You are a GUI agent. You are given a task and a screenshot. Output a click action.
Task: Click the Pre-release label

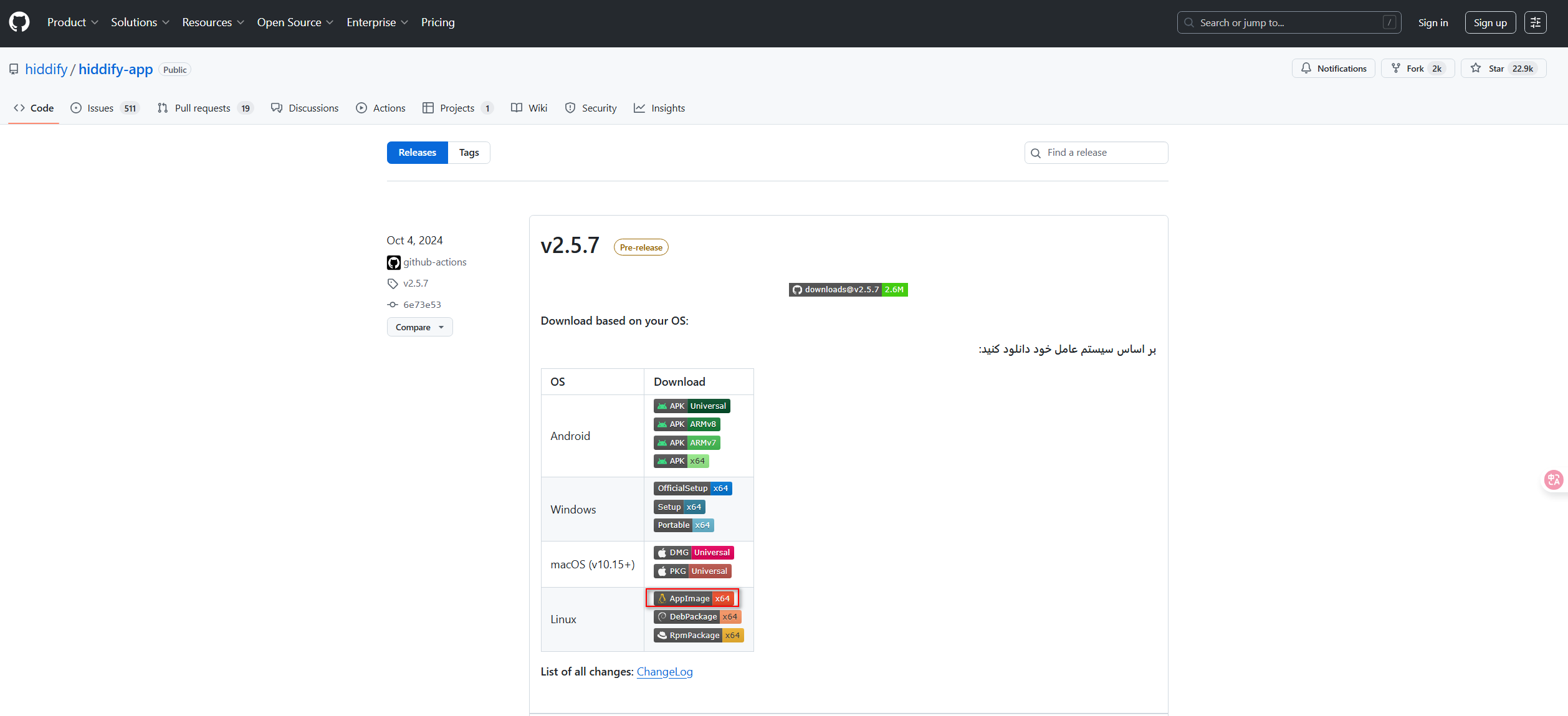click(x=641, y=247)
